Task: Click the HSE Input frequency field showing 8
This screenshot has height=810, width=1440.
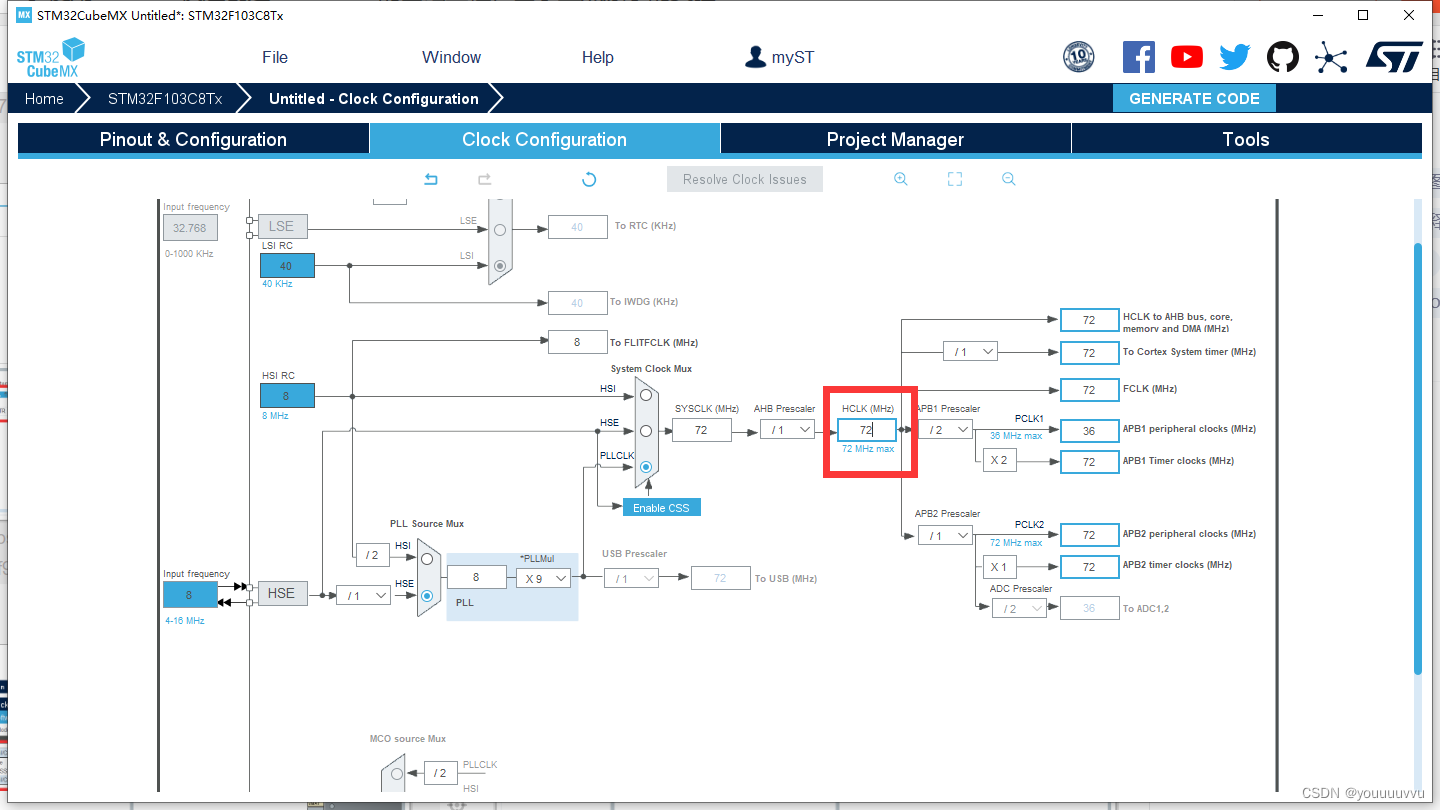Action: 189,594
